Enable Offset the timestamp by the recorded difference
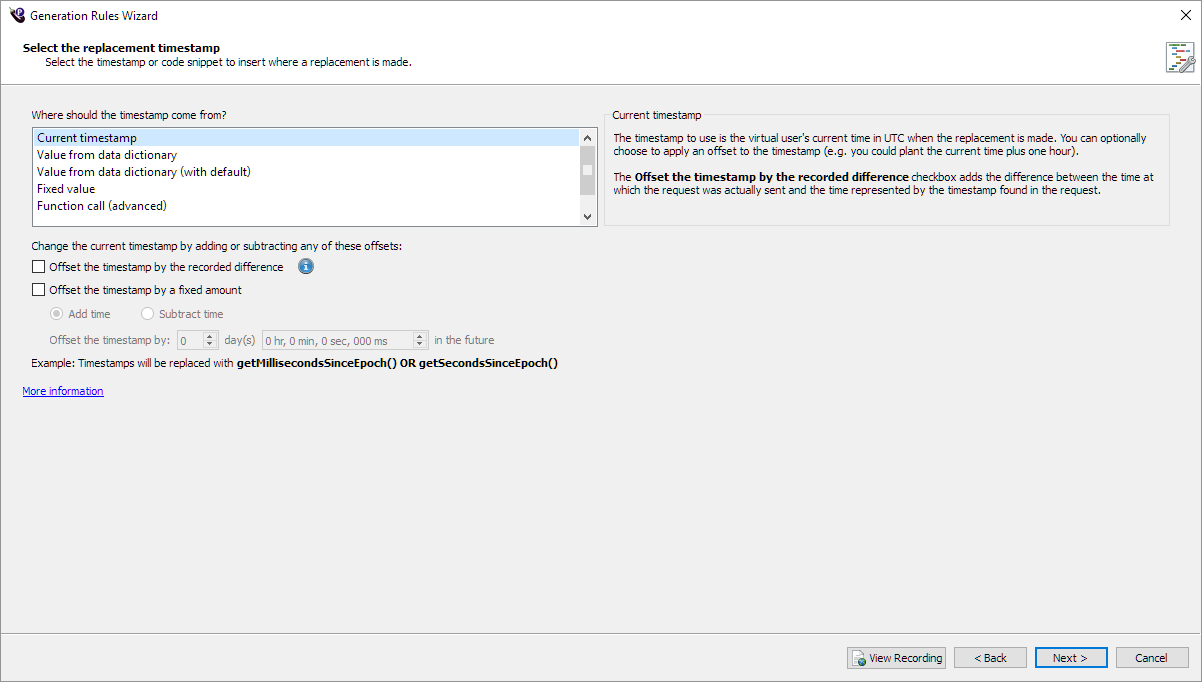Viewport: 1202px width, 682px height. (39, 267)
